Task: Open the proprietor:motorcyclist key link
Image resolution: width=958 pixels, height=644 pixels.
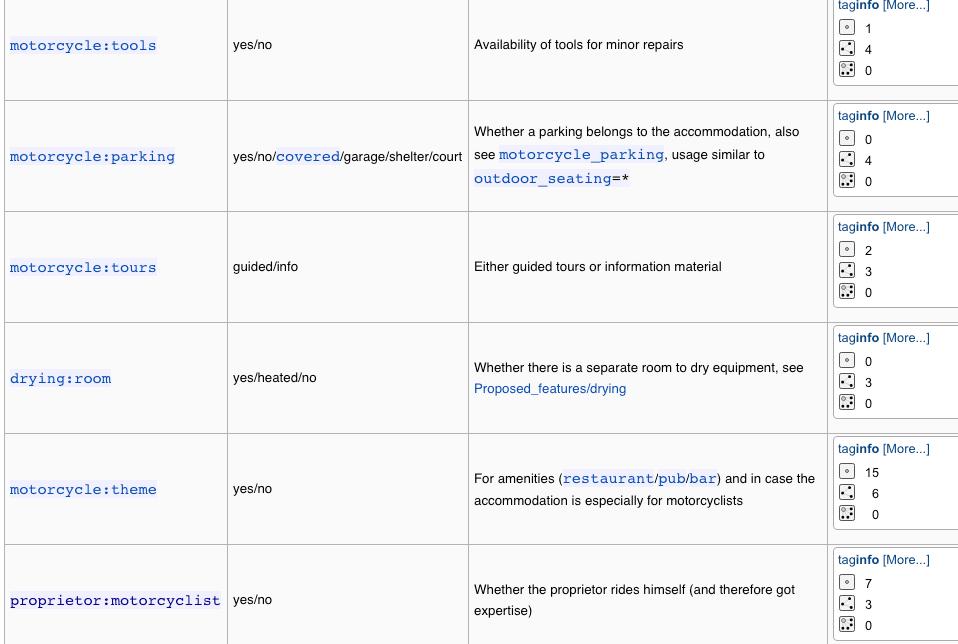Action: 115,600
